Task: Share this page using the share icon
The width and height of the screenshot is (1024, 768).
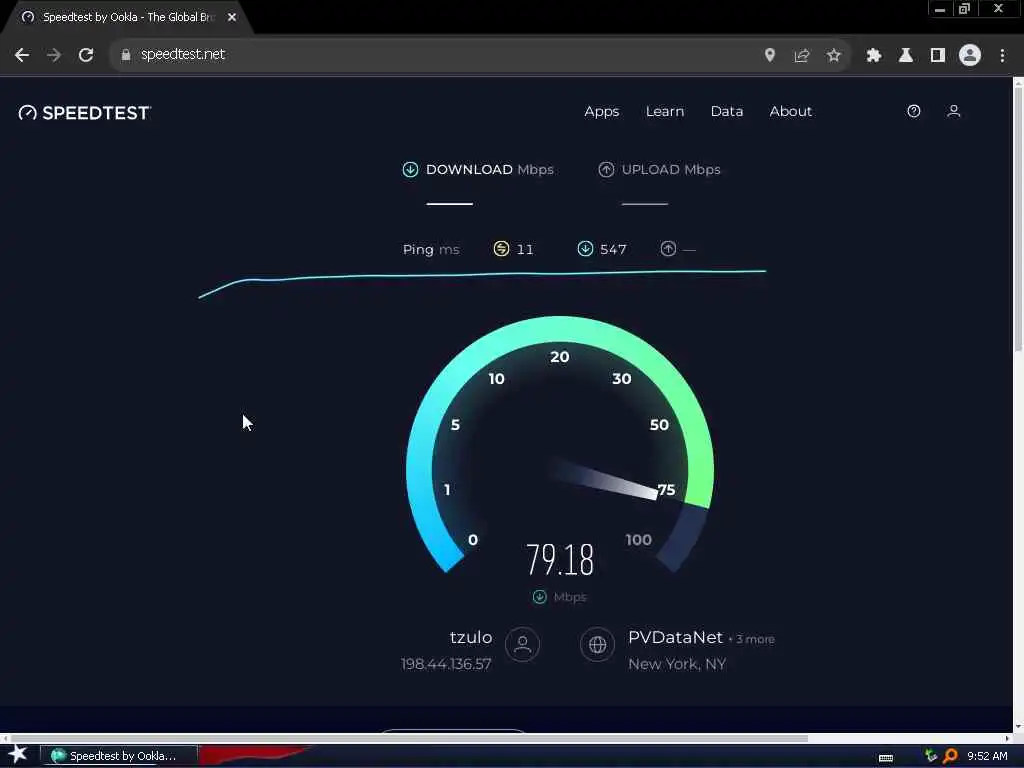Action: (802, 56)
